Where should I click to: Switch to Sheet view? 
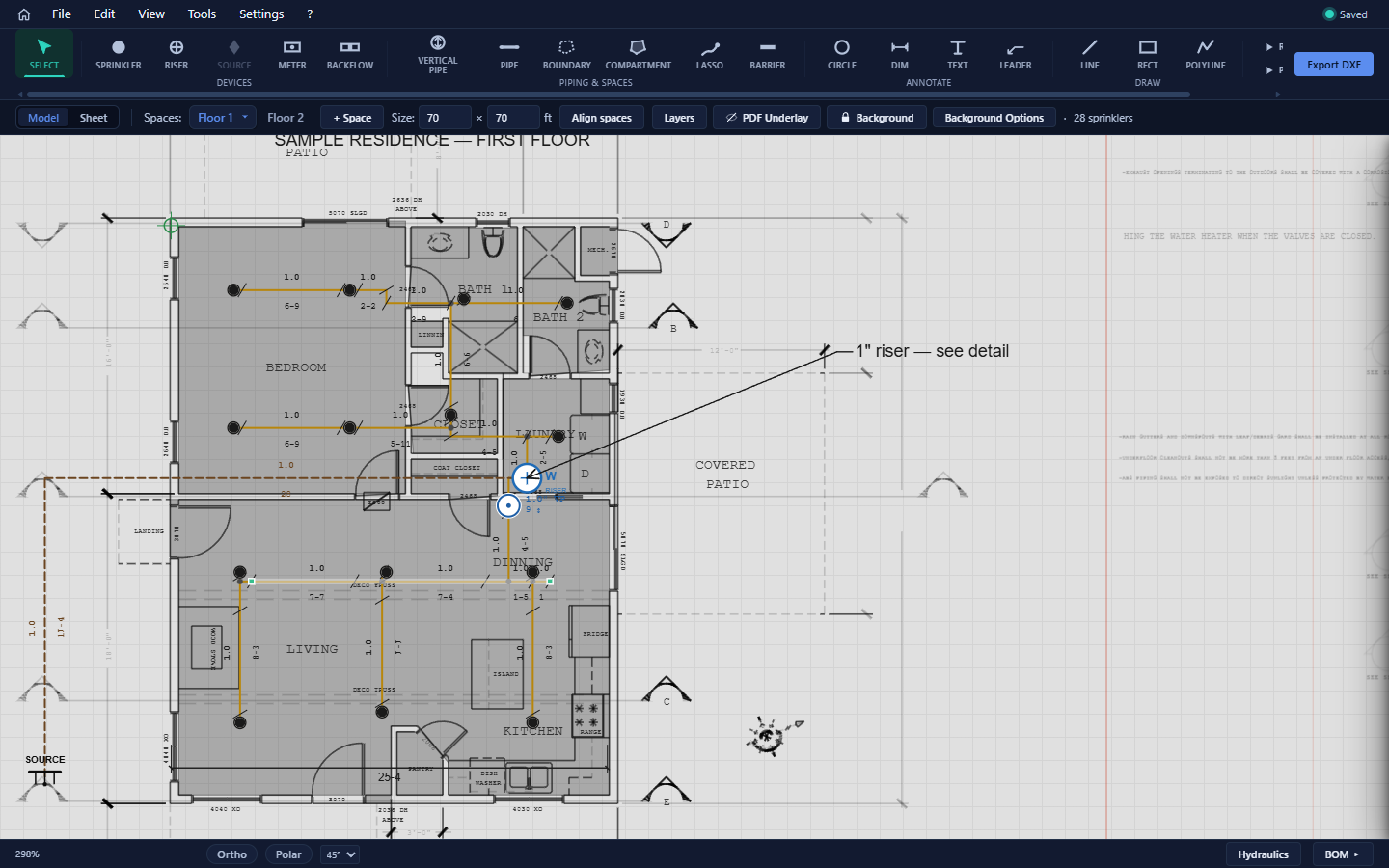[x=94, y=118]
